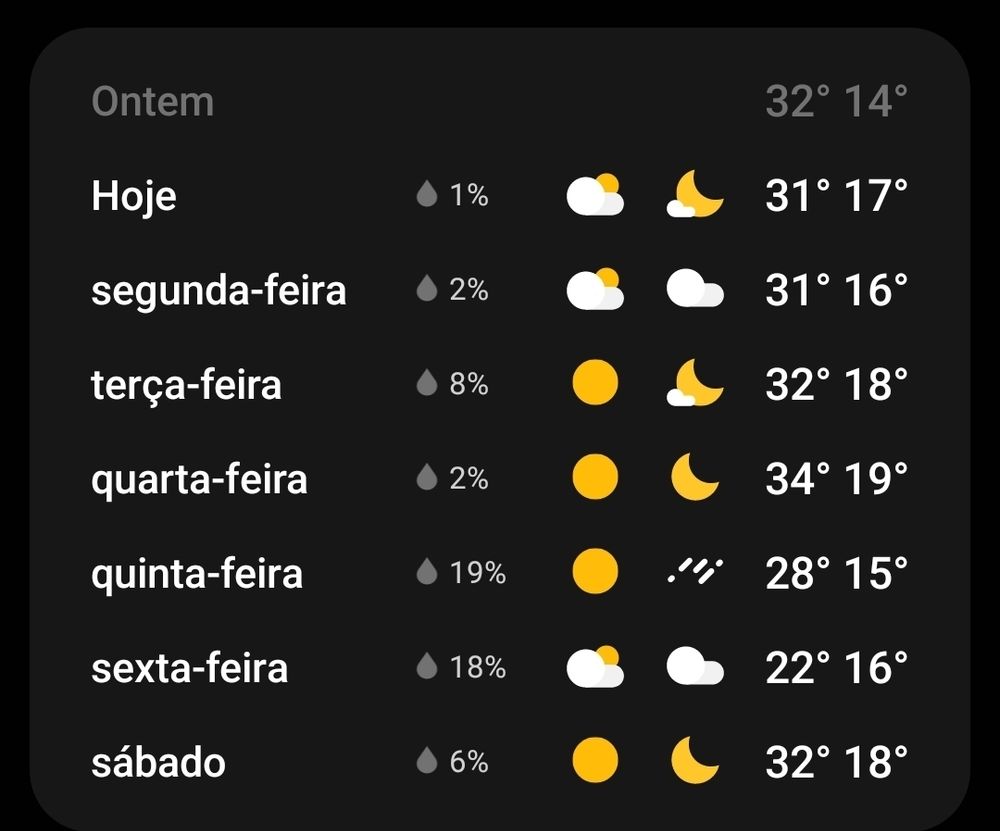Viewport: 1000px width, 831px height.
Task: Tap the 18% rain chance for sexta-feira
Action: (478, 667)
